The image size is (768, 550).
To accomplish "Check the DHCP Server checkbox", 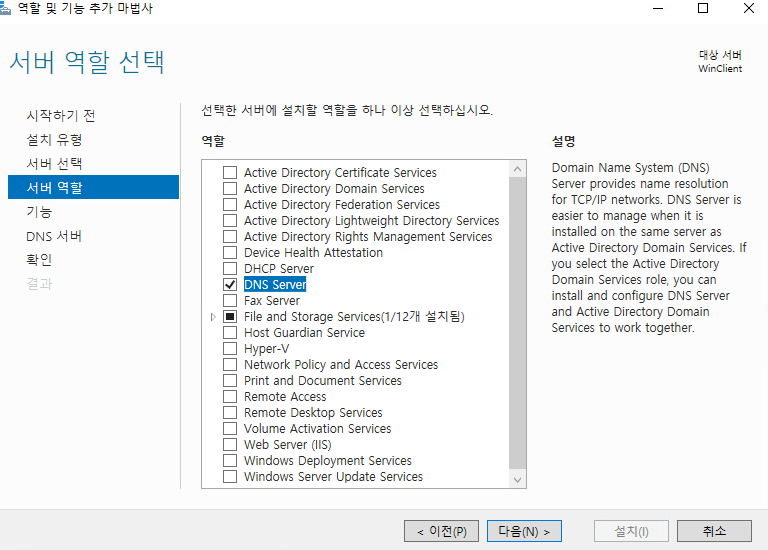I will (230, 268).
